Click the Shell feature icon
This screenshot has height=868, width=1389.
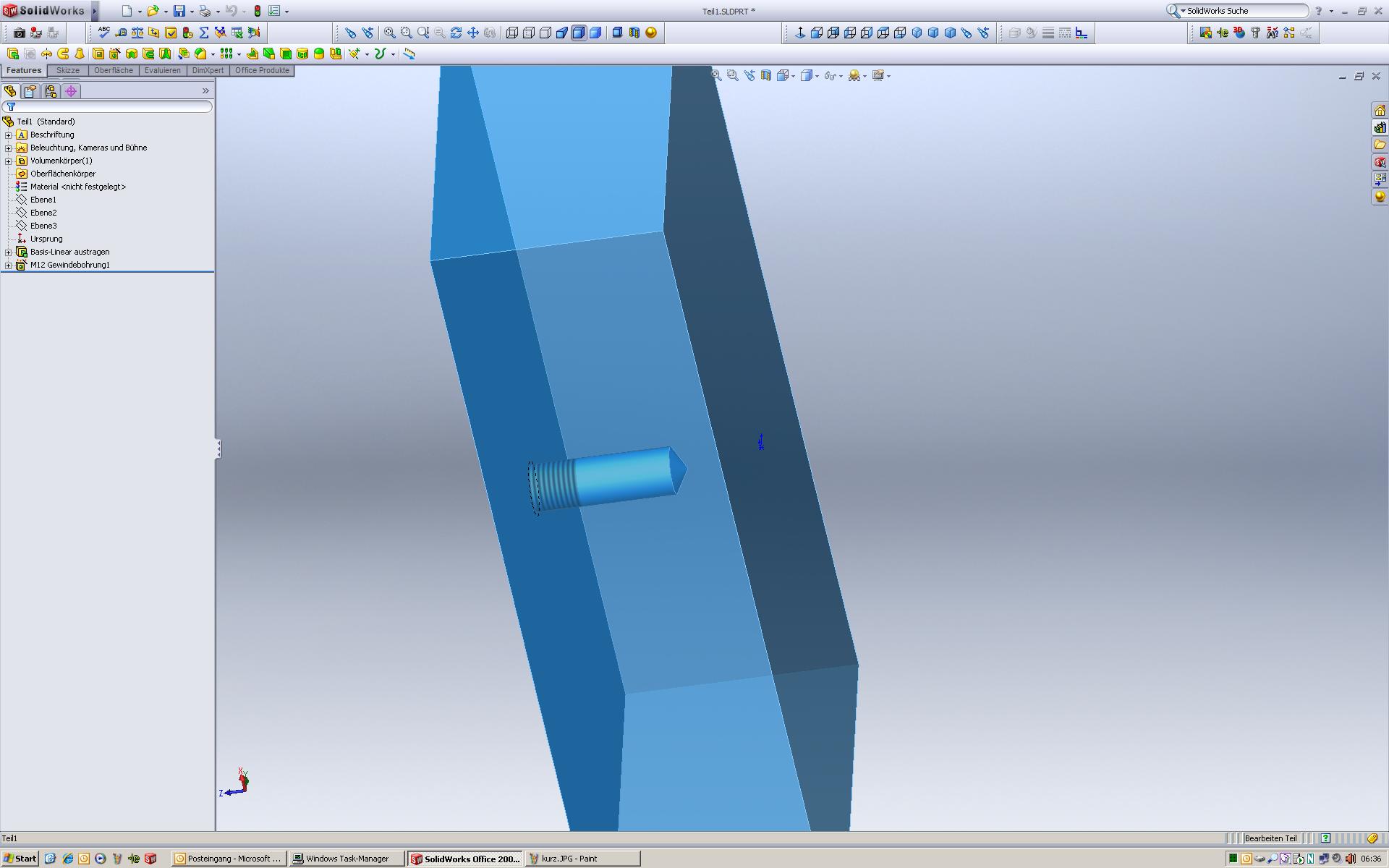285,54
